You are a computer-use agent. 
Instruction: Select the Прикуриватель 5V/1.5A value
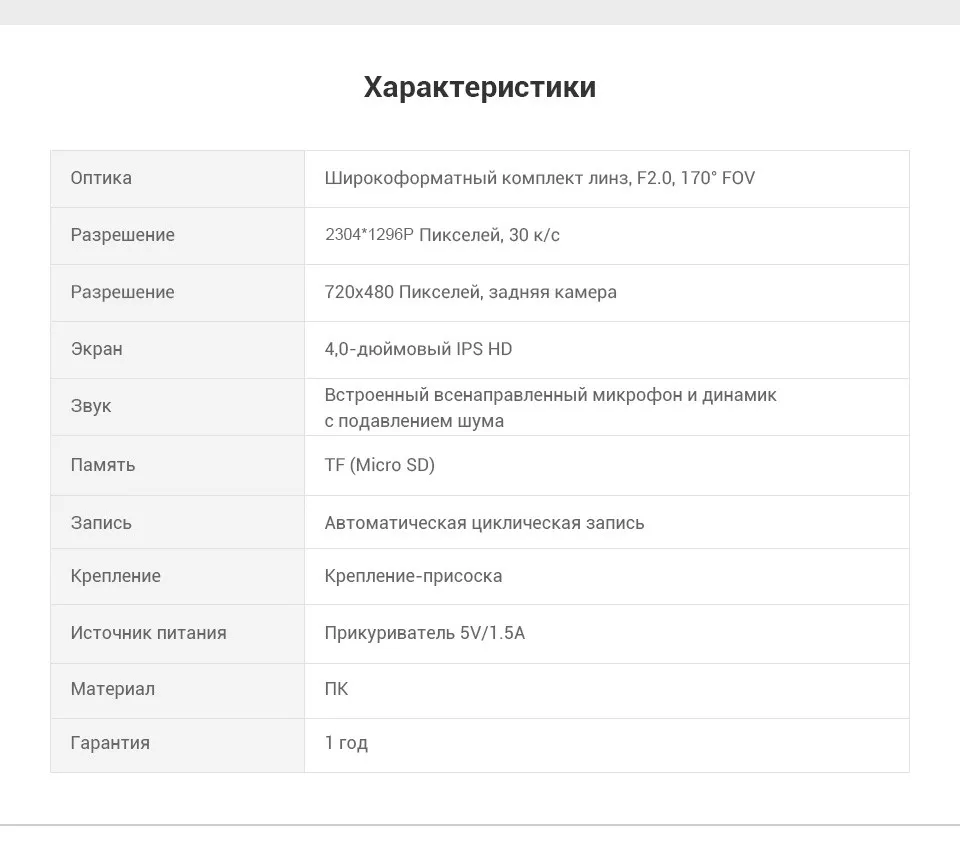(x=424, y=633)
